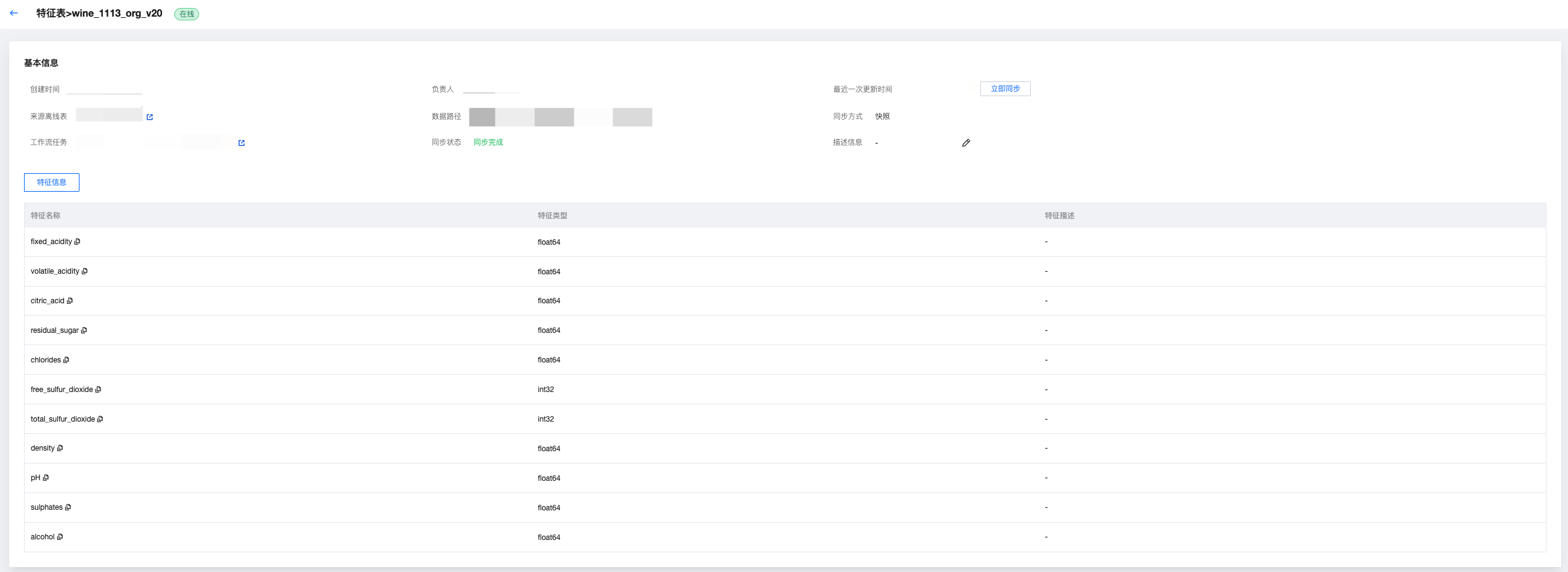Click the 同步完成 sync status text
The width and height of the screenshot is (1568, 572).
[x=488, y=142]
